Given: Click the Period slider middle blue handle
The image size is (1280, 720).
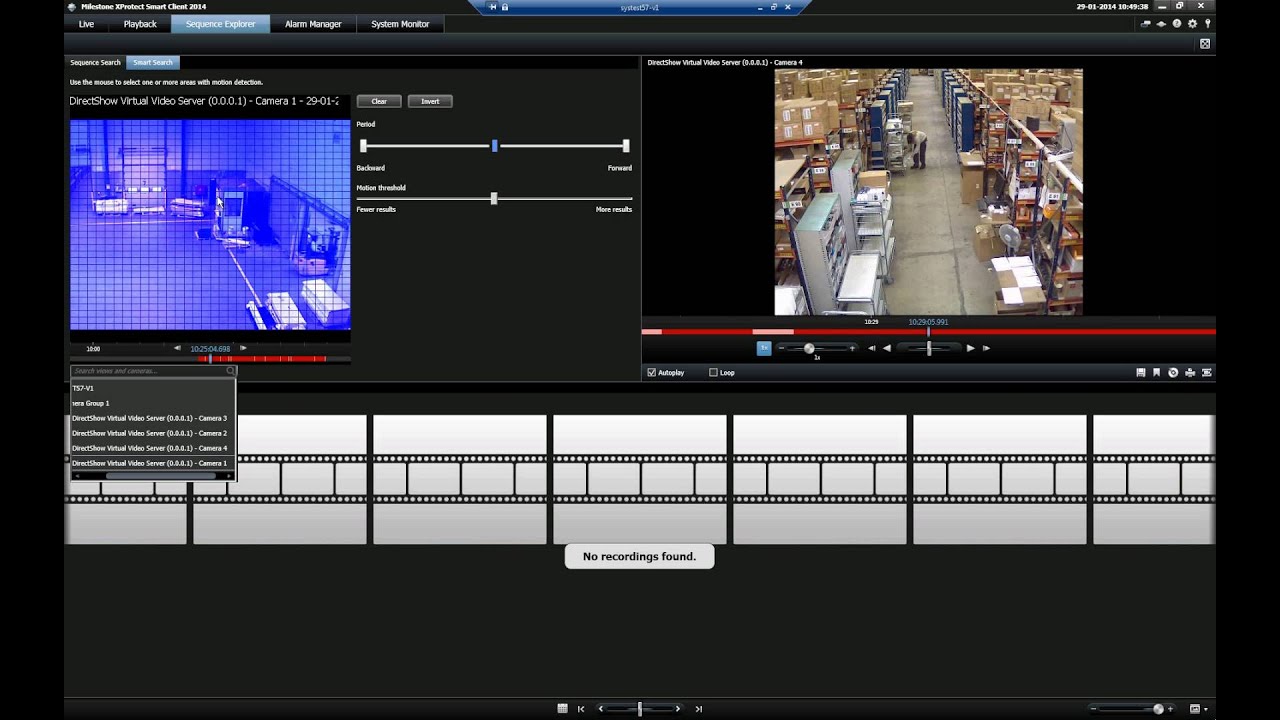Looking at the screenshot, I should click(x=494, y=146).
